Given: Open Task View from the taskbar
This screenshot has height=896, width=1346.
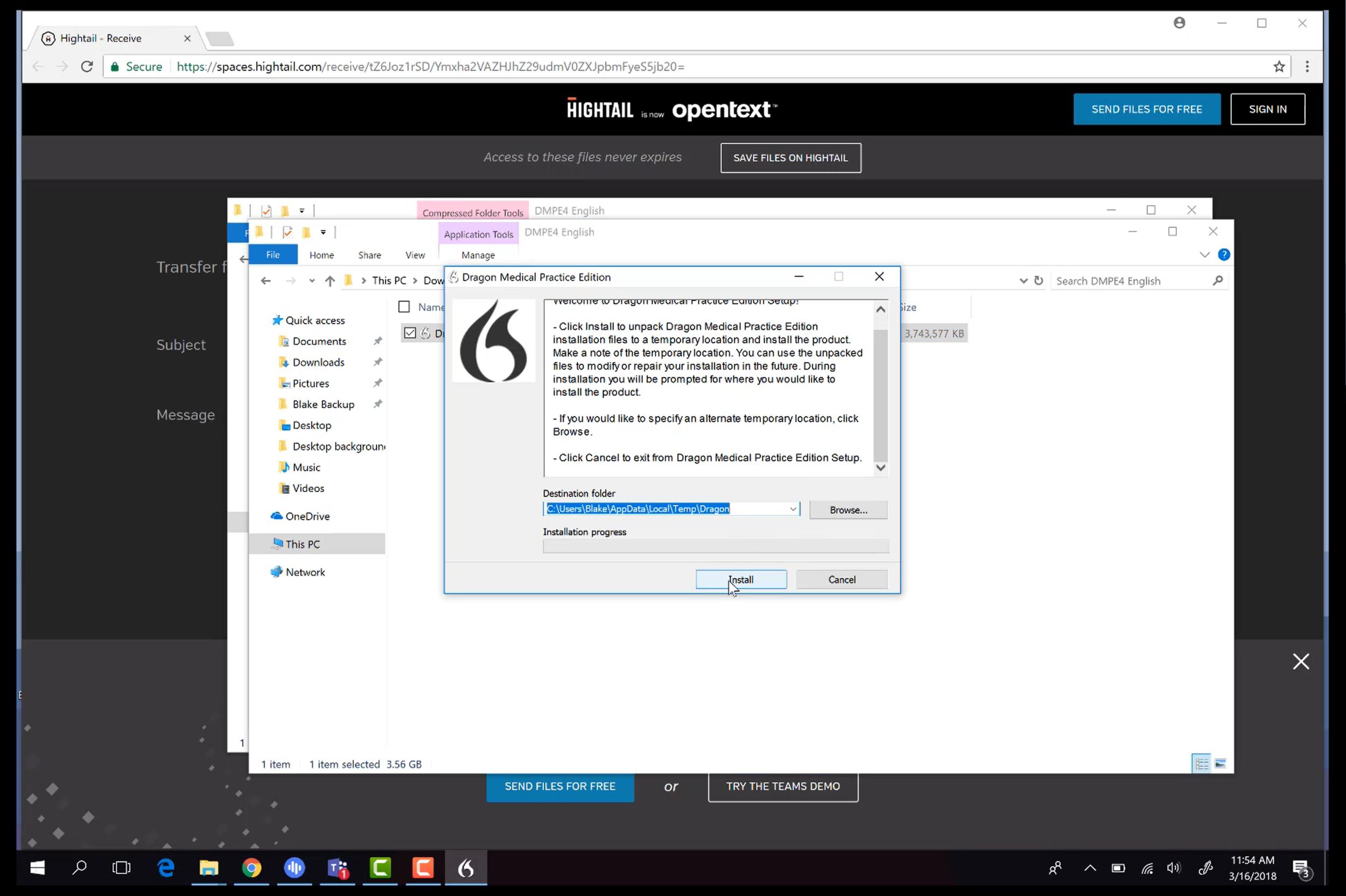Looking at the screenshot, I should pos(121,868).
